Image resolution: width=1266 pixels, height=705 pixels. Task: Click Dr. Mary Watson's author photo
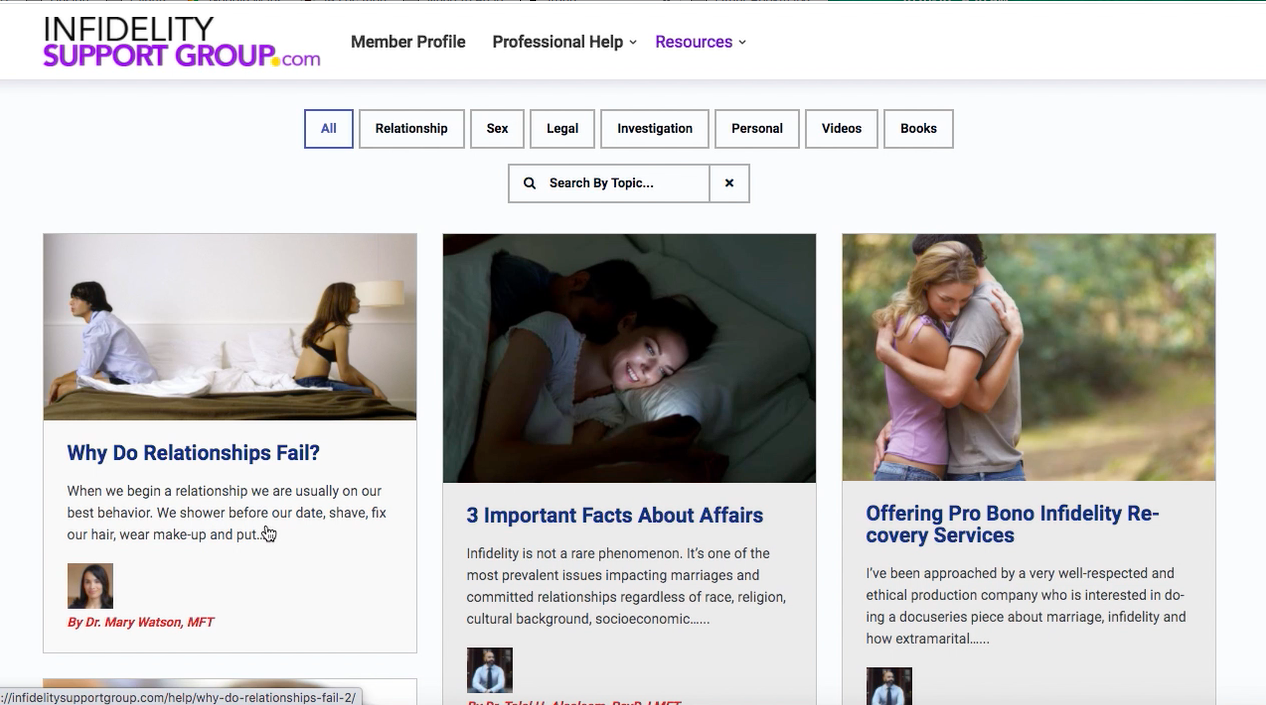click(x=90, y=586)
